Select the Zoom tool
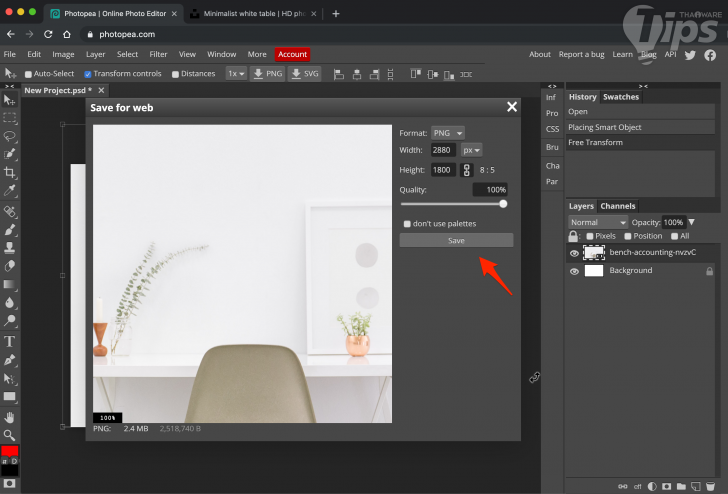 click(10, 435)
